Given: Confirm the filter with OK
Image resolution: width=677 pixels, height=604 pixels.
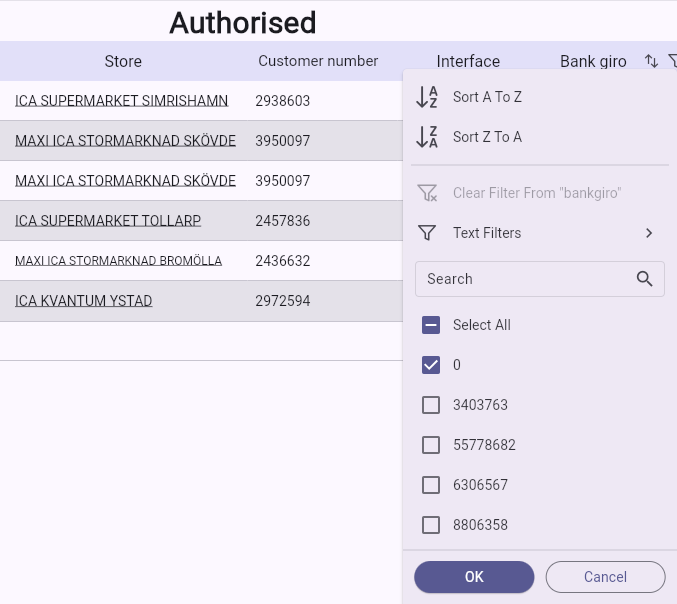Looking at the screenshot, I should (x=474, y=577).
